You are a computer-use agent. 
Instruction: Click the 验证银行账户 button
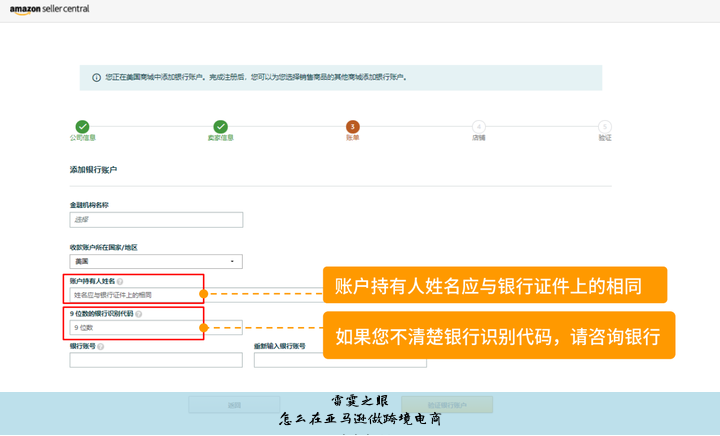(x=447, y=405)
